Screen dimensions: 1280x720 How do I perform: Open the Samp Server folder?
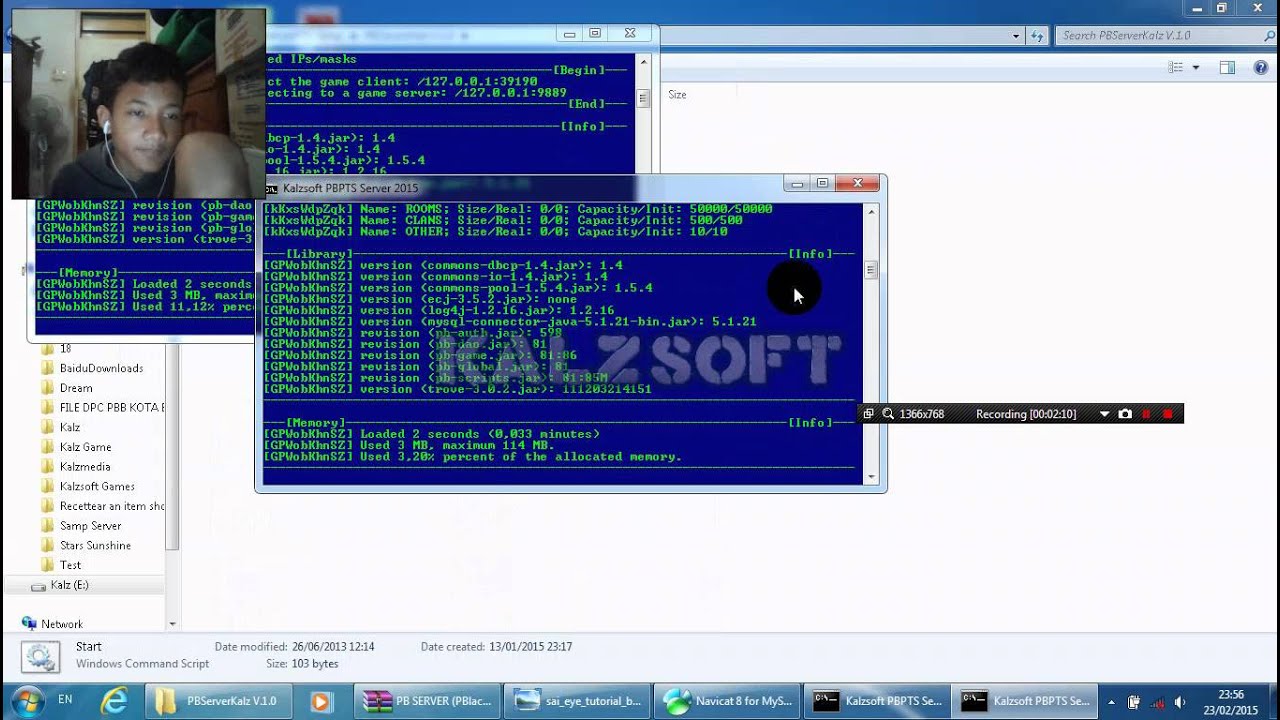90,526
